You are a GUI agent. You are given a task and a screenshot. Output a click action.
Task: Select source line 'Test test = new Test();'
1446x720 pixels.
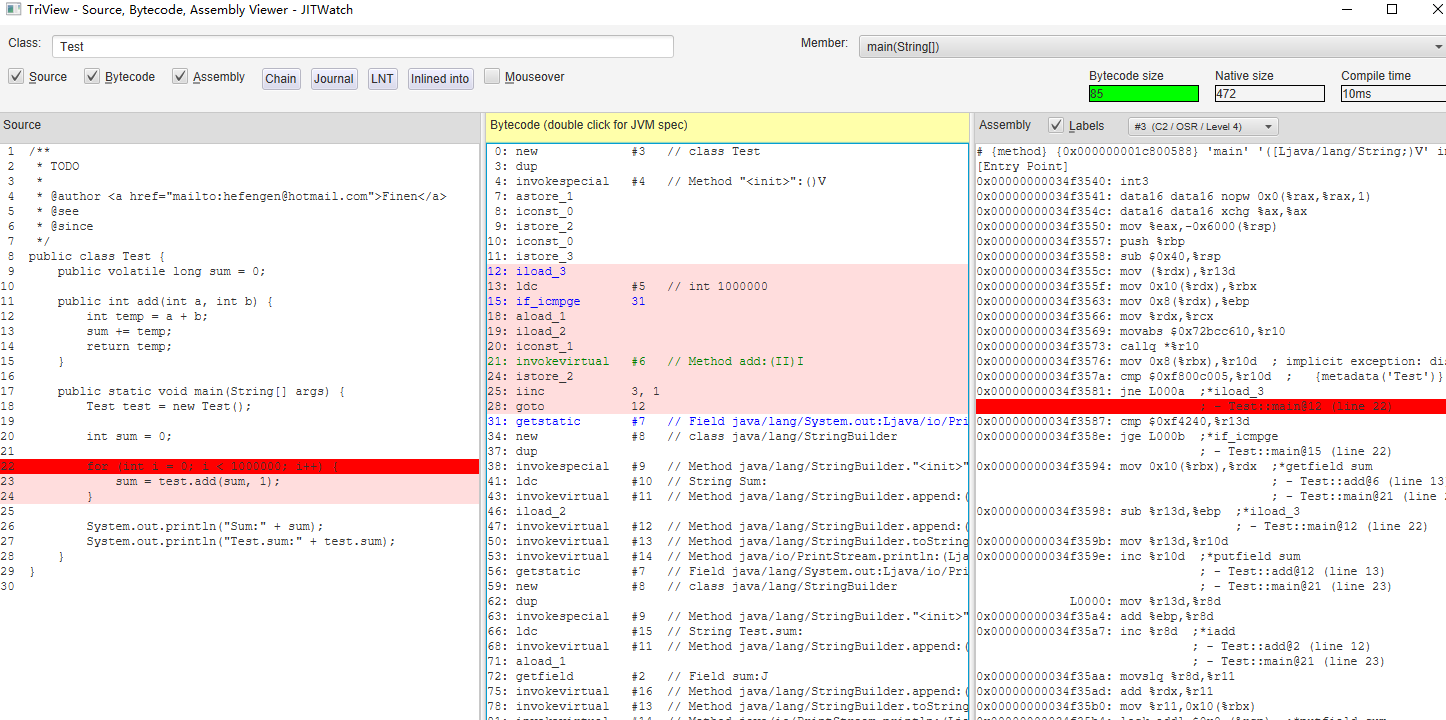pyautogui.click(x=240, y=406)
